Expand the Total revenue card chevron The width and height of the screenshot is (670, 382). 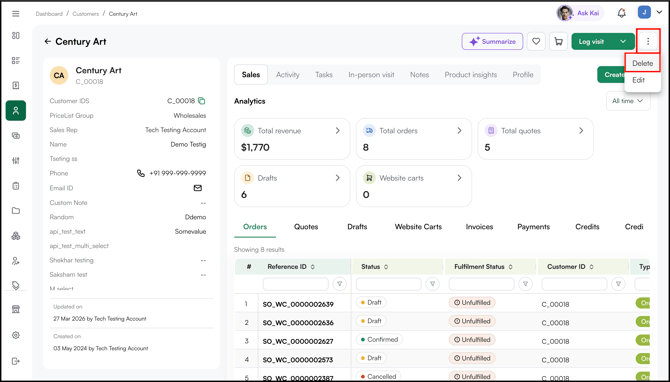point(338,131)
